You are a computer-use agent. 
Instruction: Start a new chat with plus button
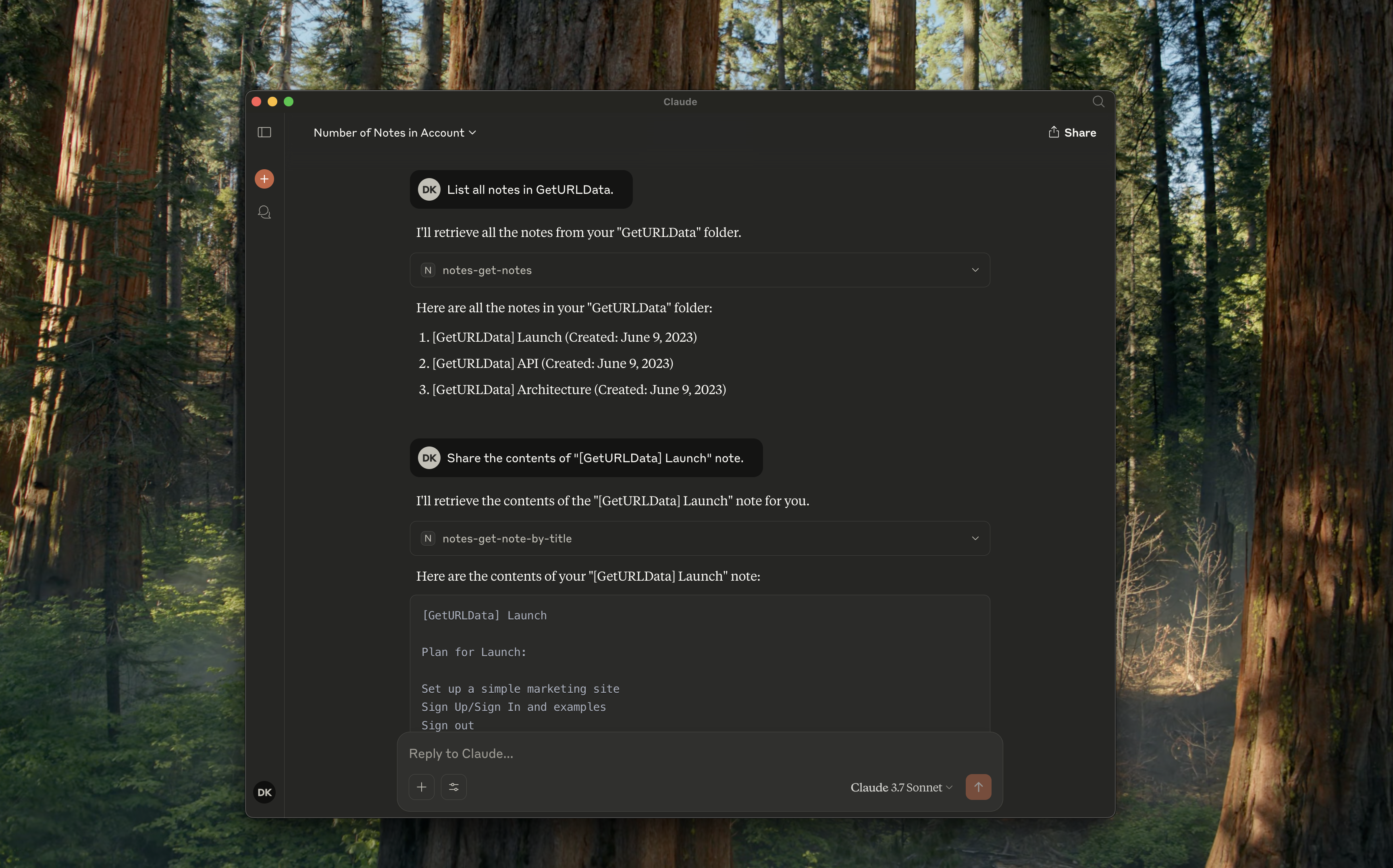pyautogui.click(x=264, y=179)
